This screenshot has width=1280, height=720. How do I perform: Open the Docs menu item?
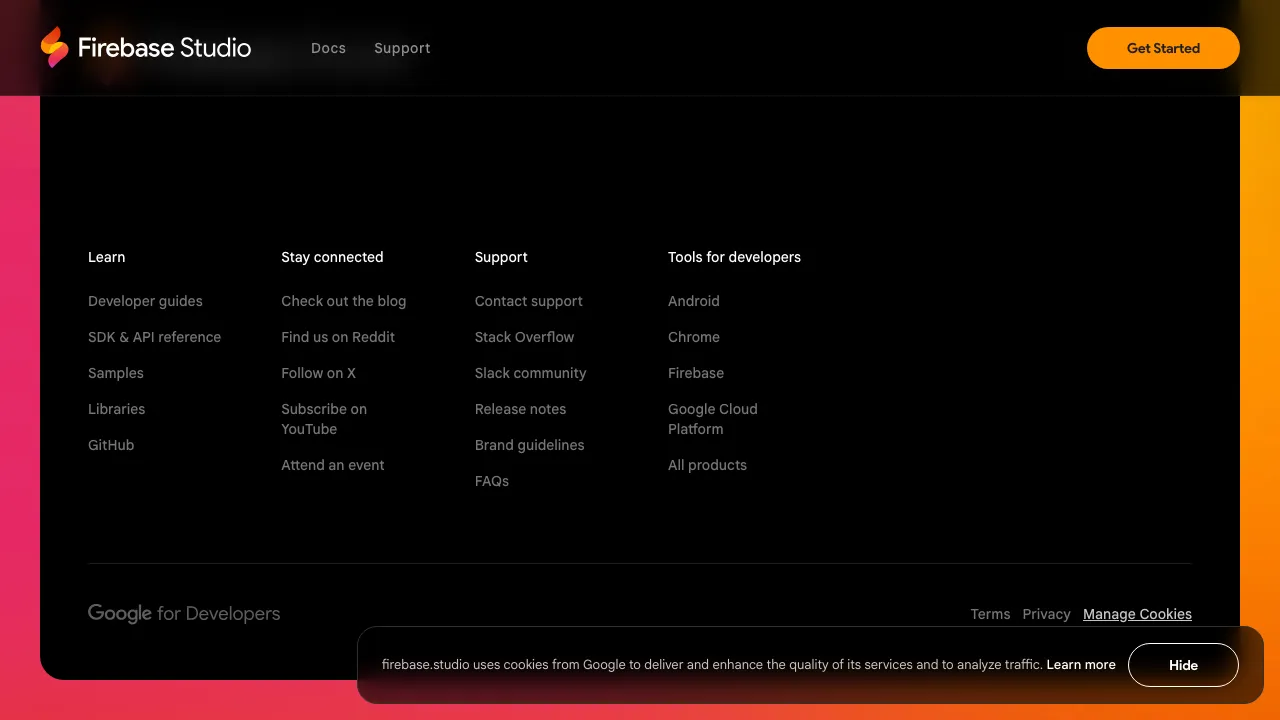coord(328,48)
